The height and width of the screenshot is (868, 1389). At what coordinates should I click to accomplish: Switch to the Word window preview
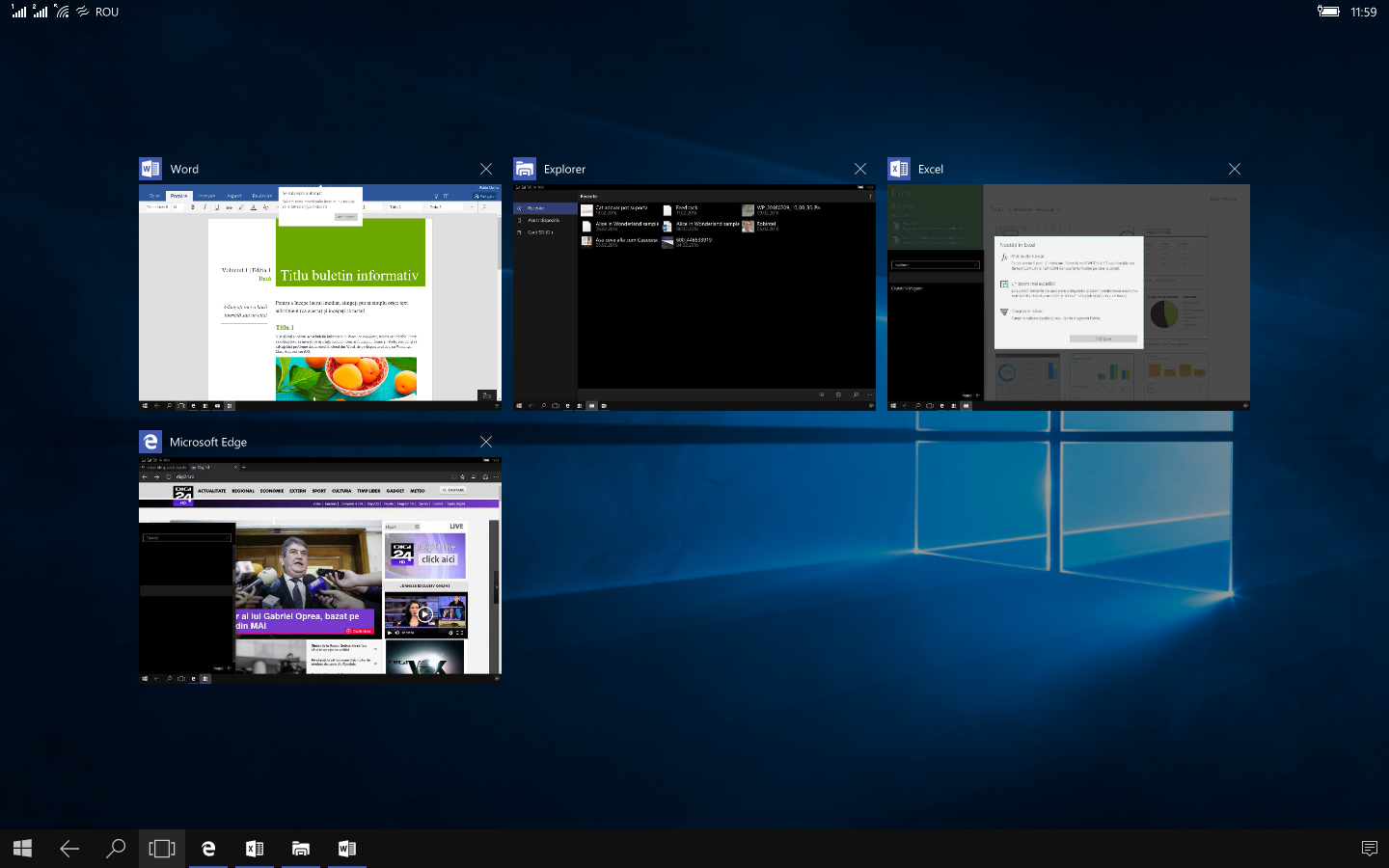[320, 297]
